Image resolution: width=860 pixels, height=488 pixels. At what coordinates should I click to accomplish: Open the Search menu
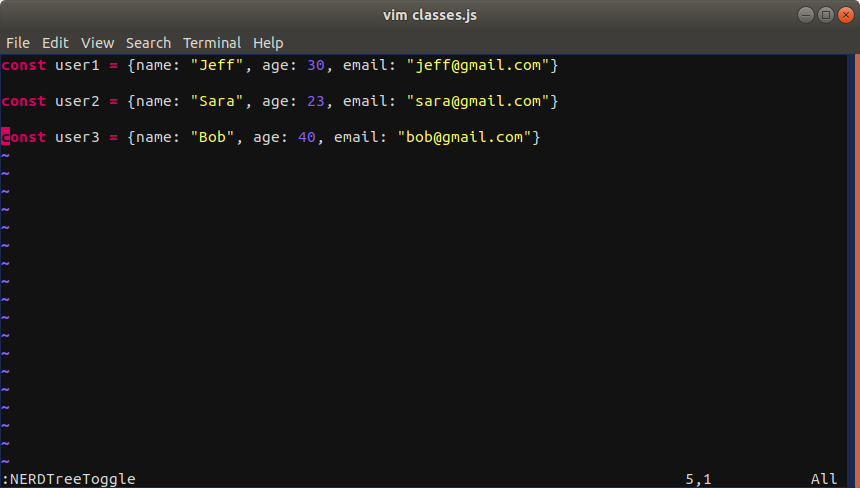(149, 43)
